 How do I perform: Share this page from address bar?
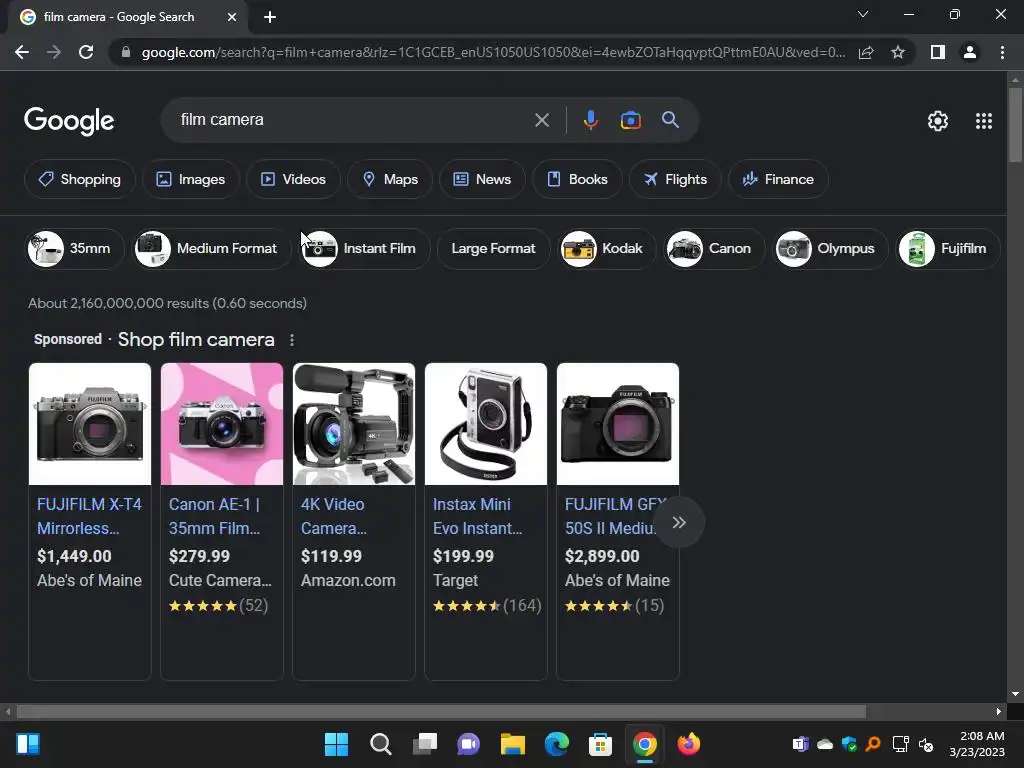[866, 52]
